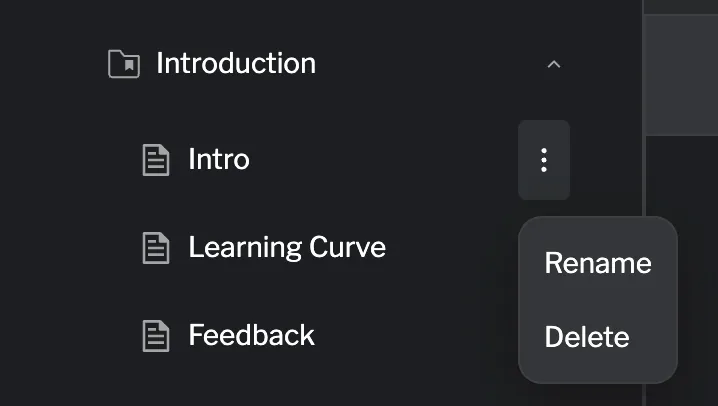
Task: Click blank space between Introduction title and chevron
Action: 430,65
